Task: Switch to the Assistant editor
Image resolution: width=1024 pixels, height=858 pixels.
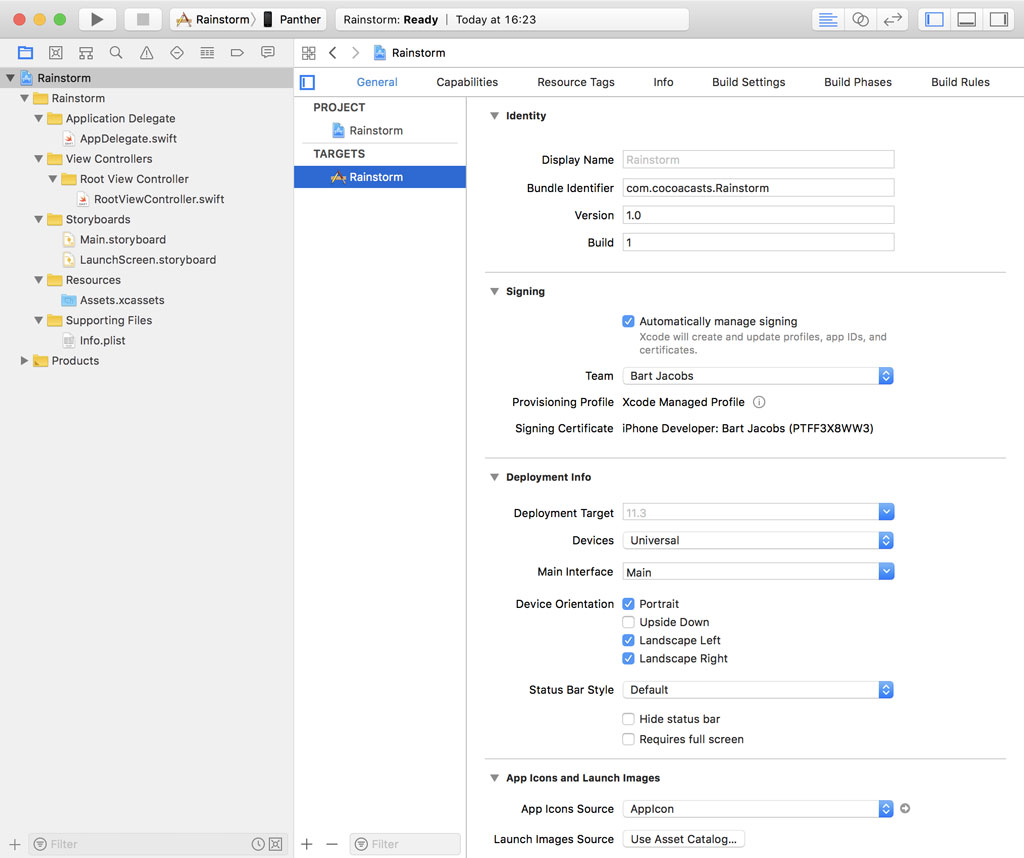Action: tap(860, 19)
